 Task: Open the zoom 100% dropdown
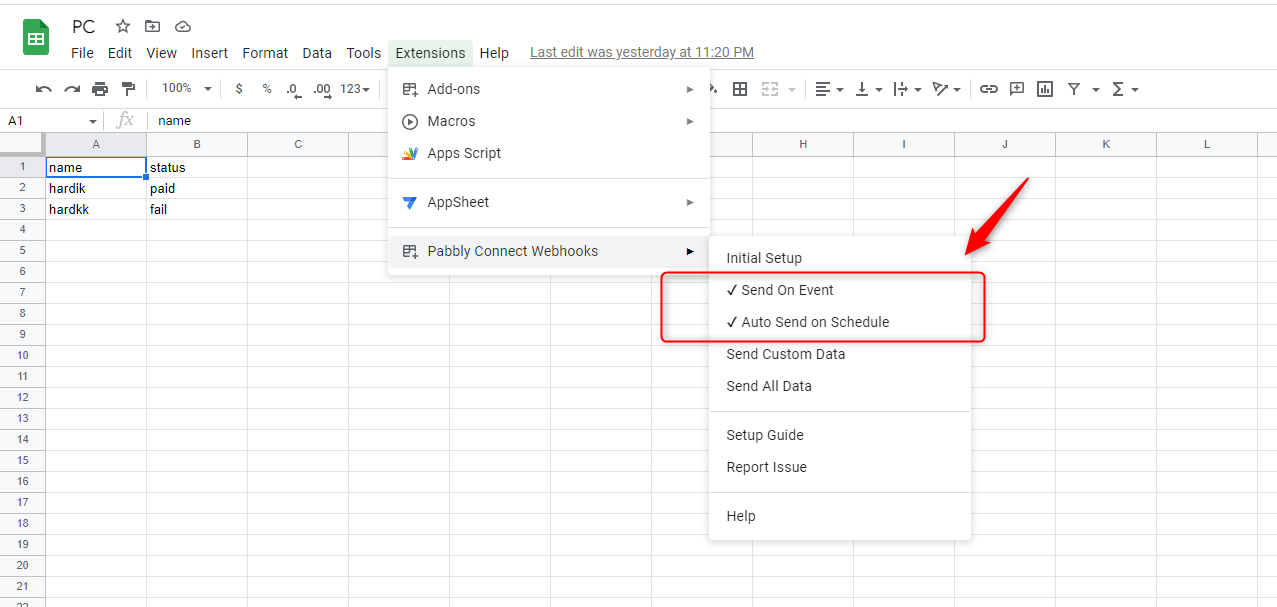tap(187, 89)
